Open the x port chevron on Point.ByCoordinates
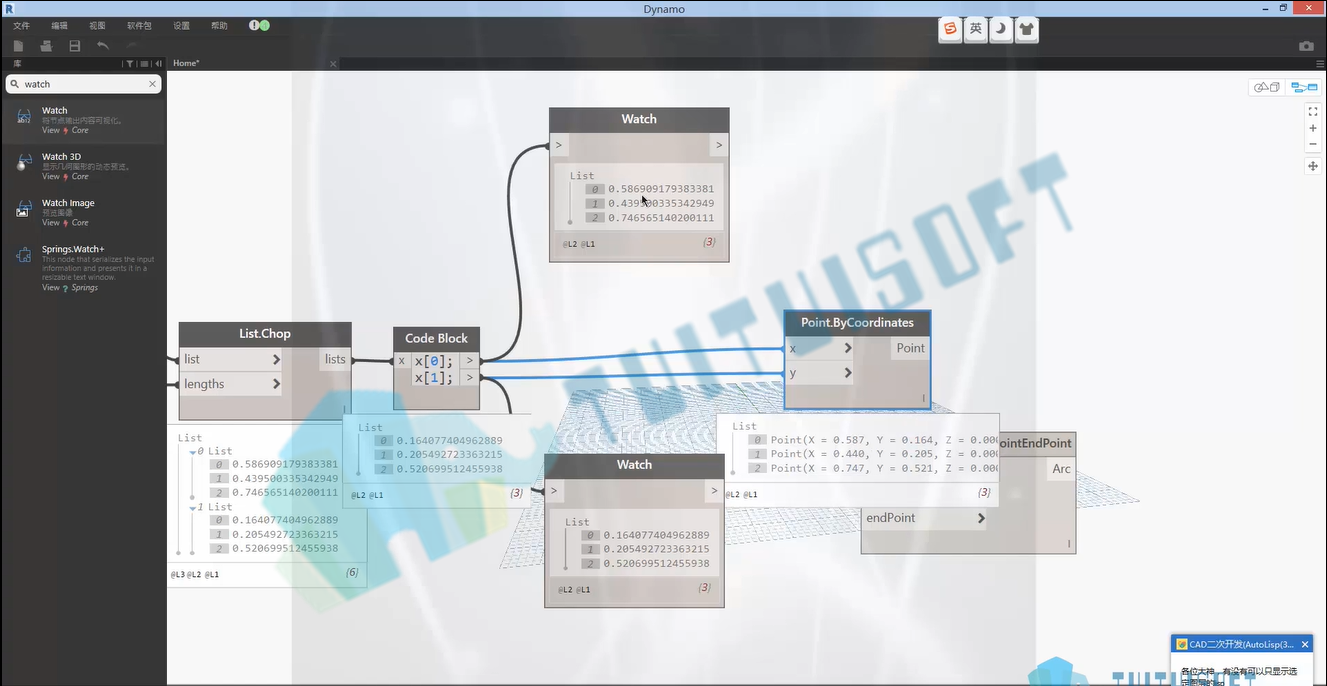1327x686 pixels. pyautogui.click(x=848, y=348)
